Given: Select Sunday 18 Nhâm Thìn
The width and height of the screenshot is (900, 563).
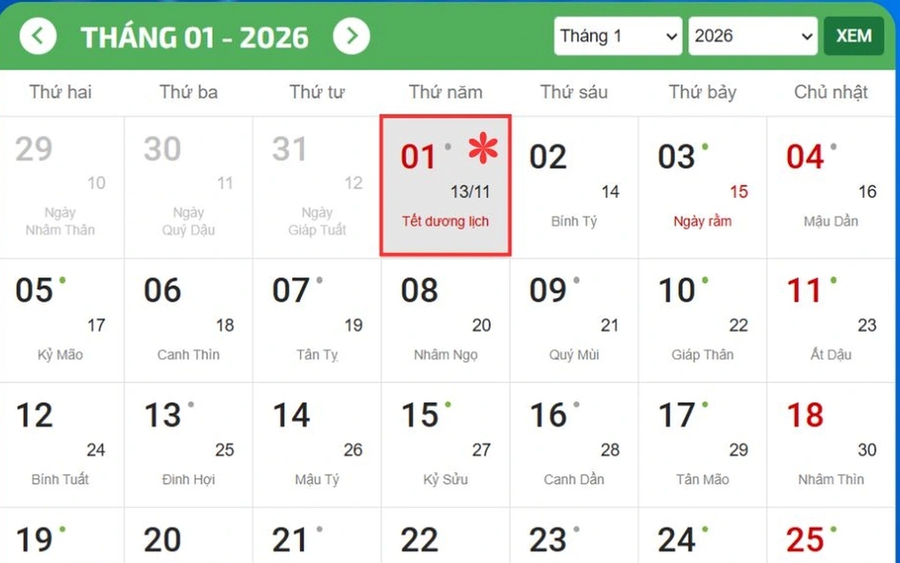Looking at the screenshot, I should click(x=831, y=445).
